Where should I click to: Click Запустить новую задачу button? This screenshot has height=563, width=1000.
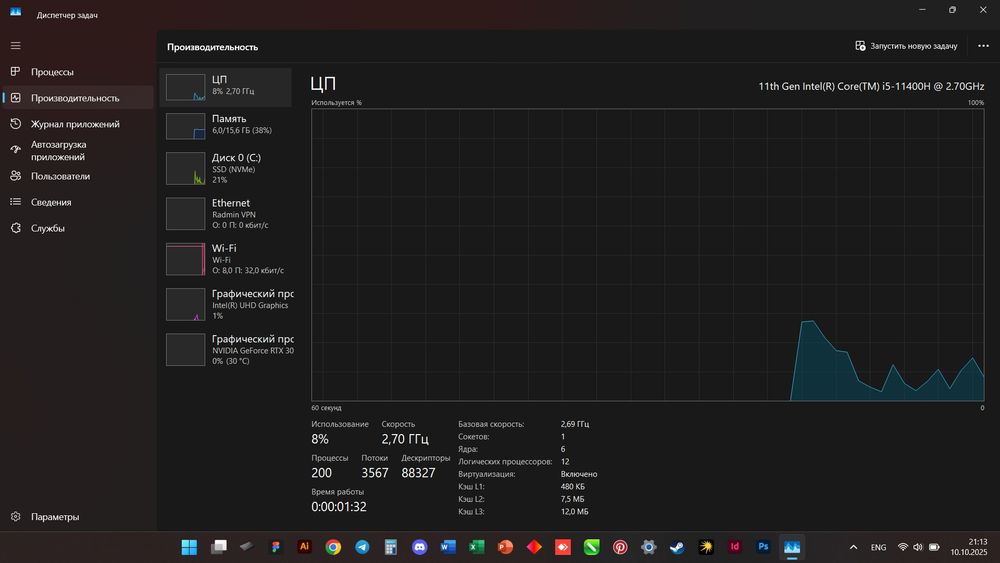(906, 46)
